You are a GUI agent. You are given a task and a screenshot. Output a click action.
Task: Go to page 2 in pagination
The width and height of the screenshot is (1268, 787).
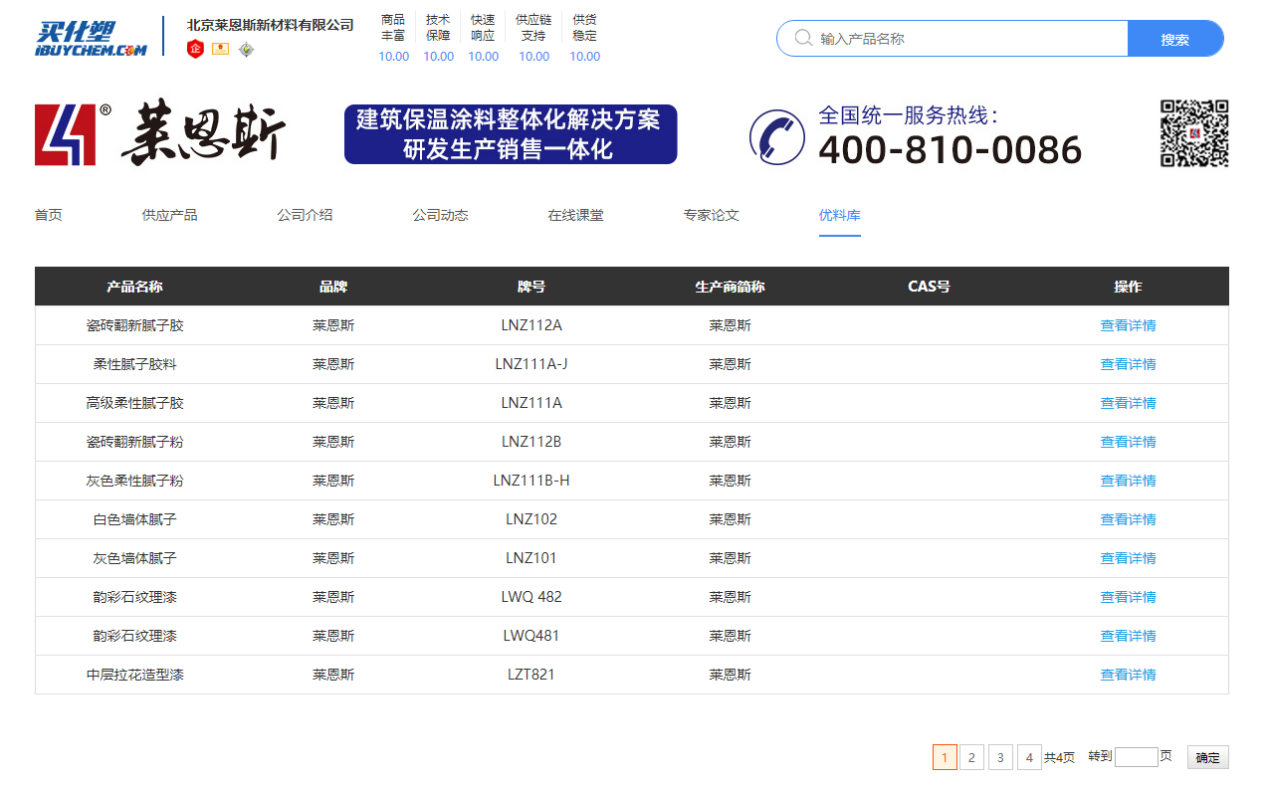point(971,758)
